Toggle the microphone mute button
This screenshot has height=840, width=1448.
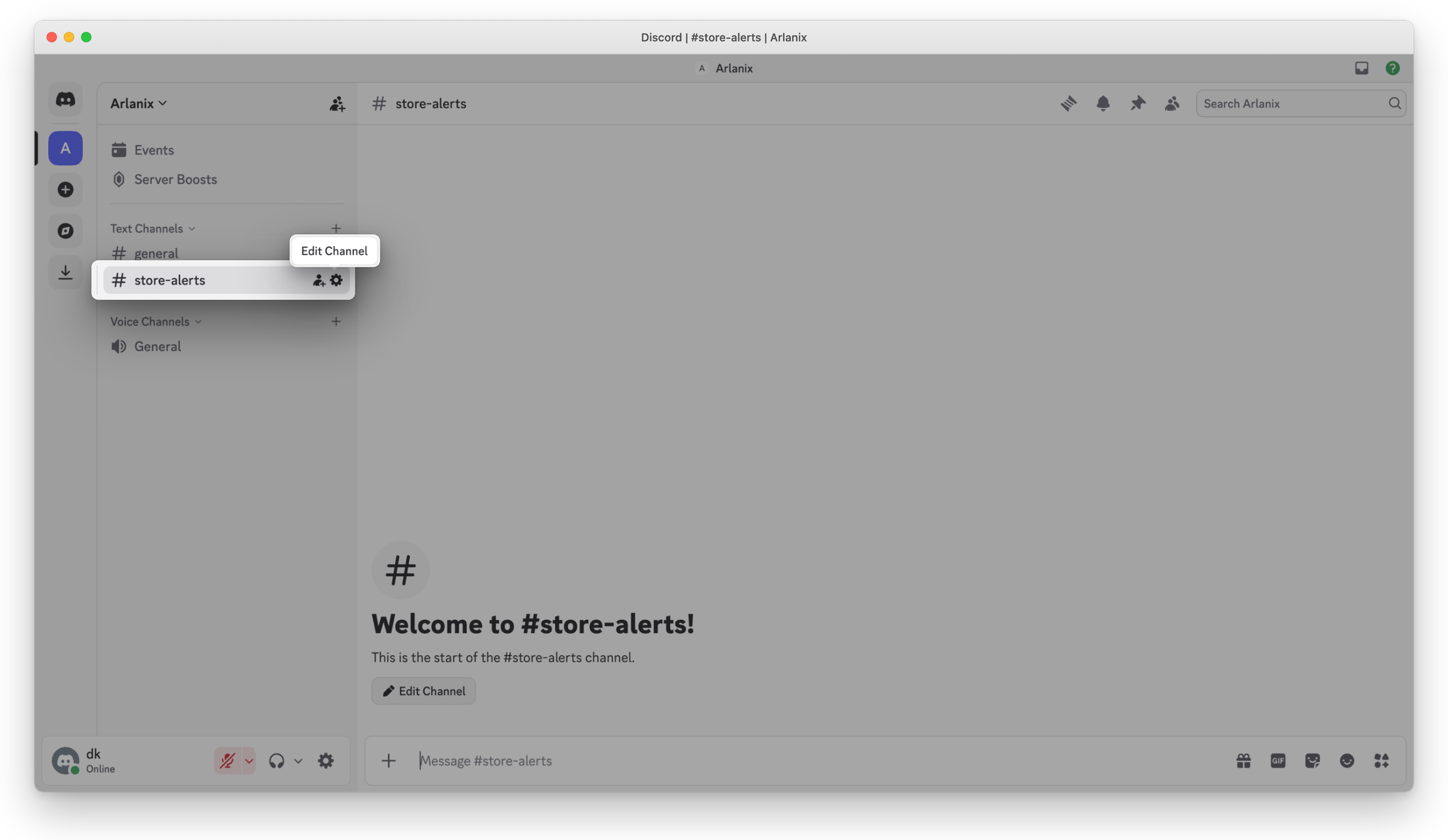pyautogui.click(x=227, y=761)
